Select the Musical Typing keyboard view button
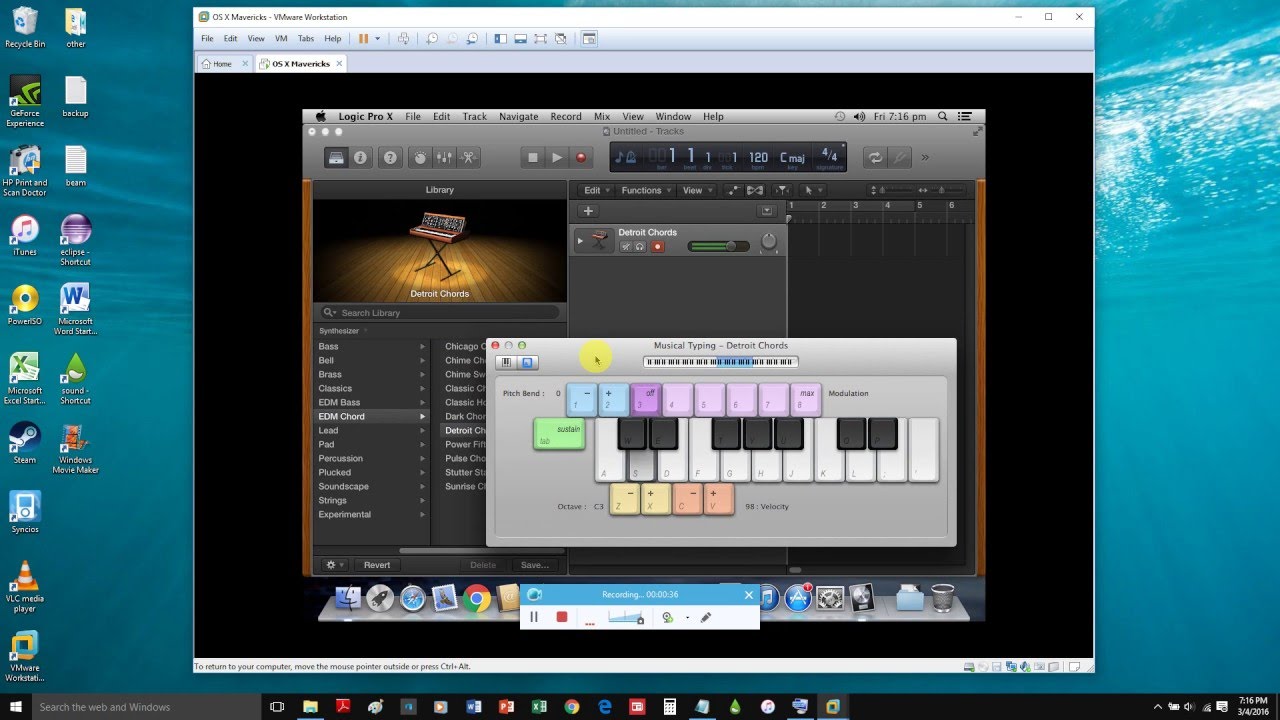 [528, 362]
